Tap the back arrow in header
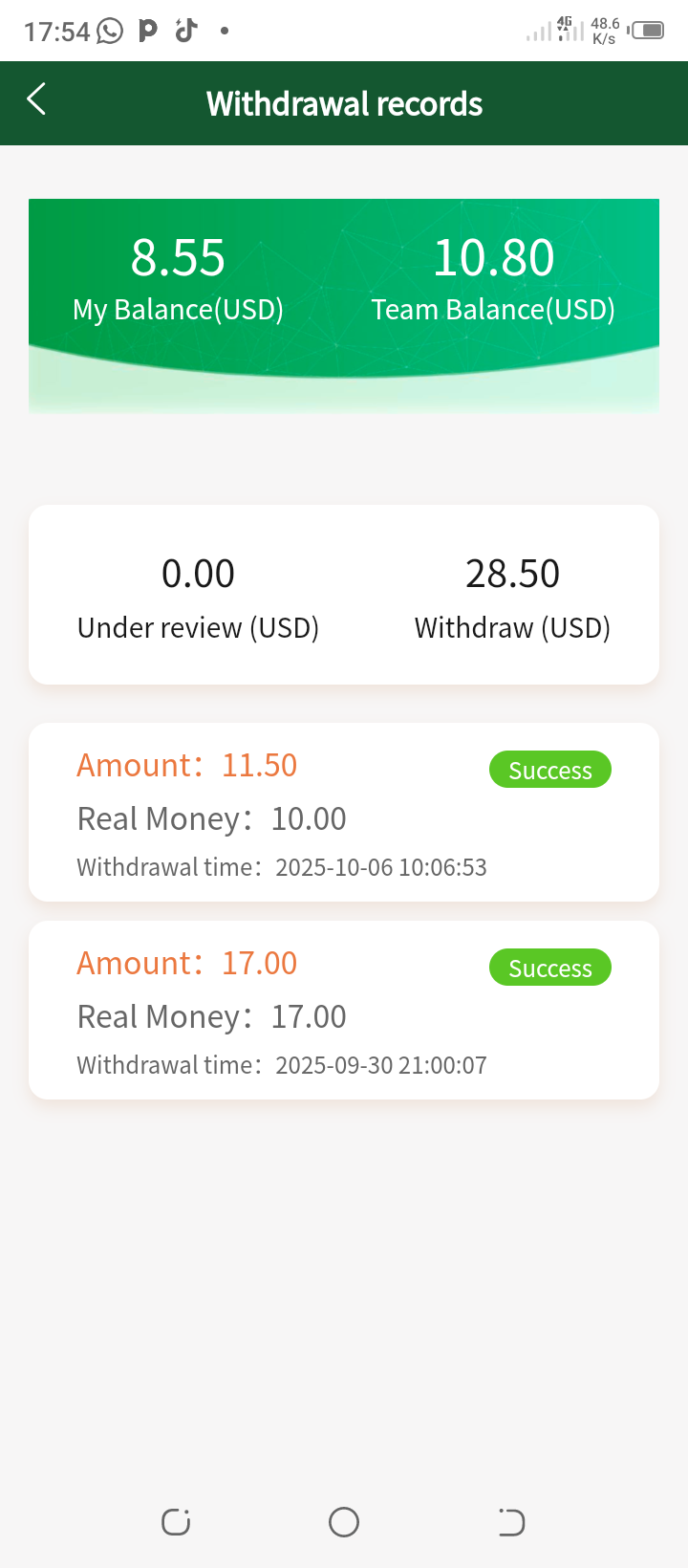This screenshot has width=688, height=1568. click(x=36, y=99)
